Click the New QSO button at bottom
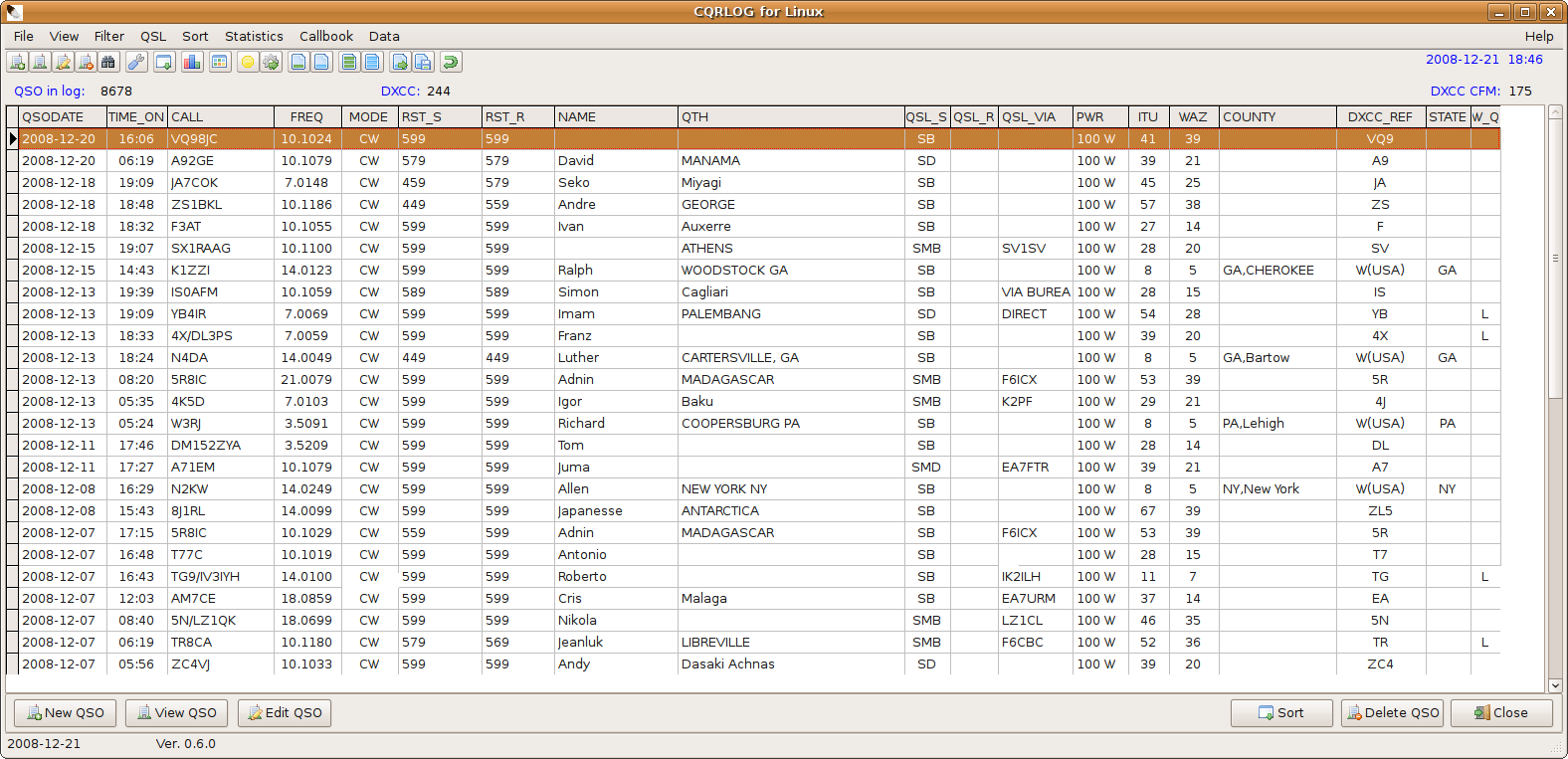This screenshot has height=759, width=1568. (x=65, y=713)
